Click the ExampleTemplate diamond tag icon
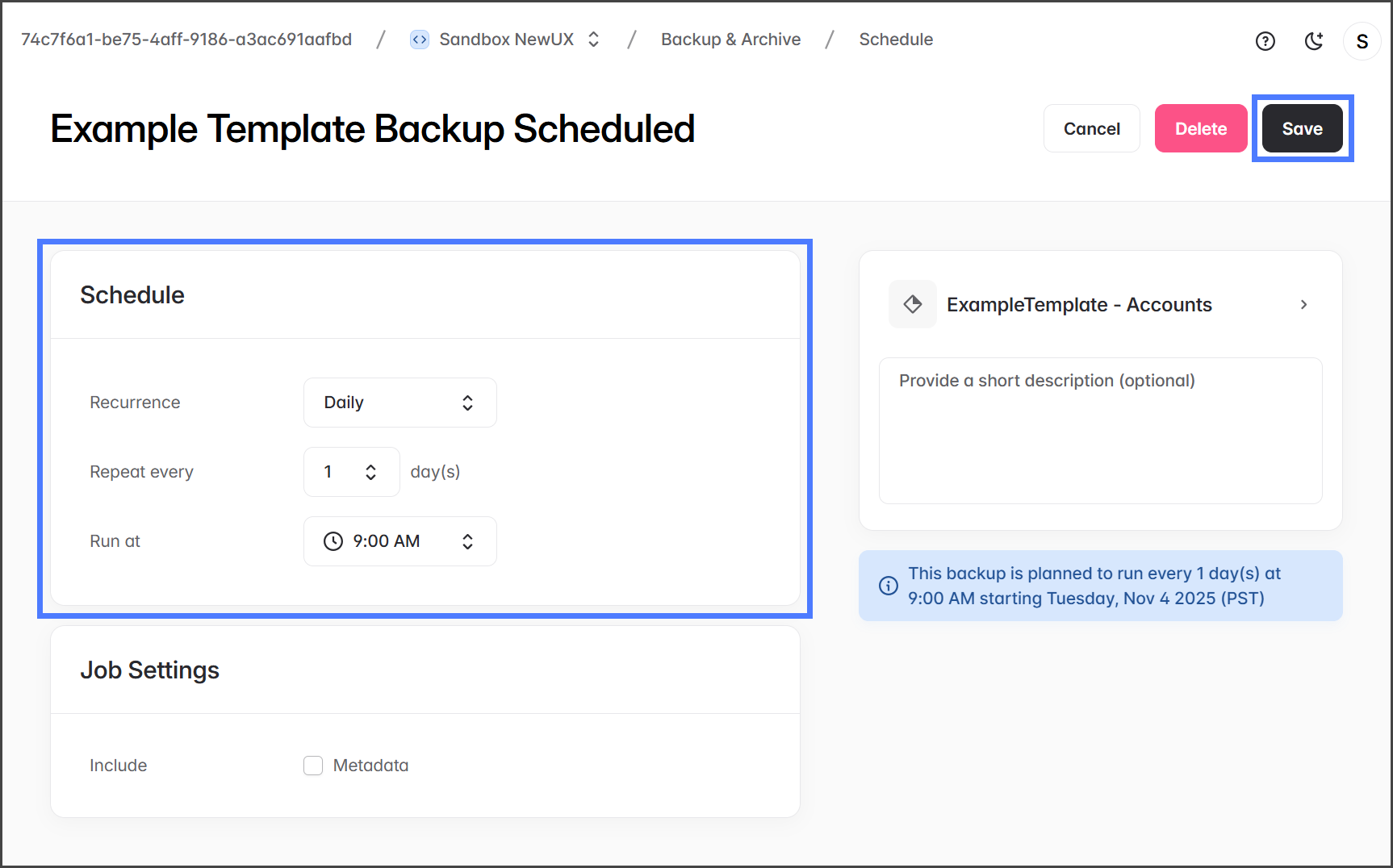Screen dimensions: 1393x868 pyautogui.click(x=912, y=304)
